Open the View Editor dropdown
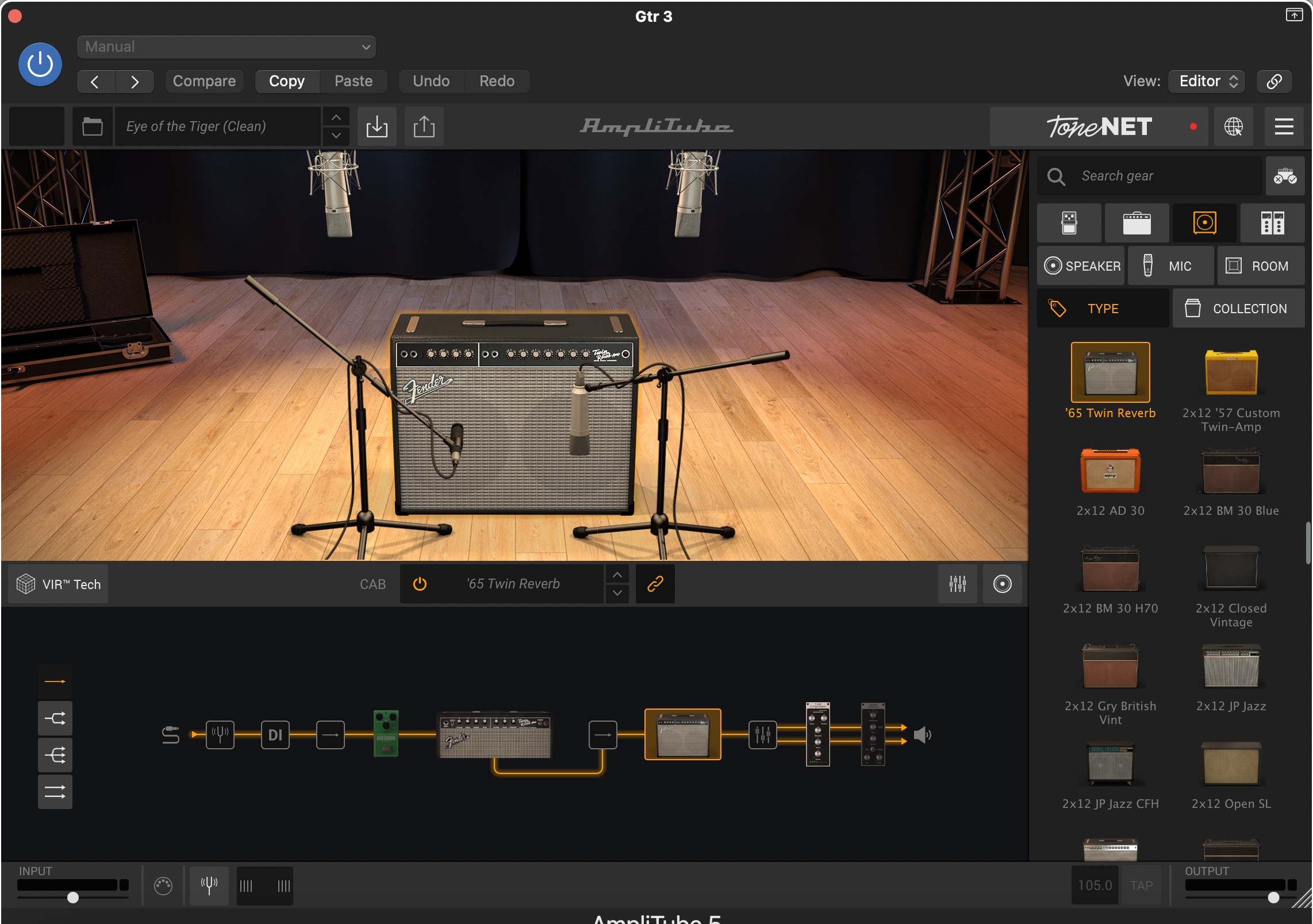The height and width of the screenshot is (924, 1313). pos(1207,81)
